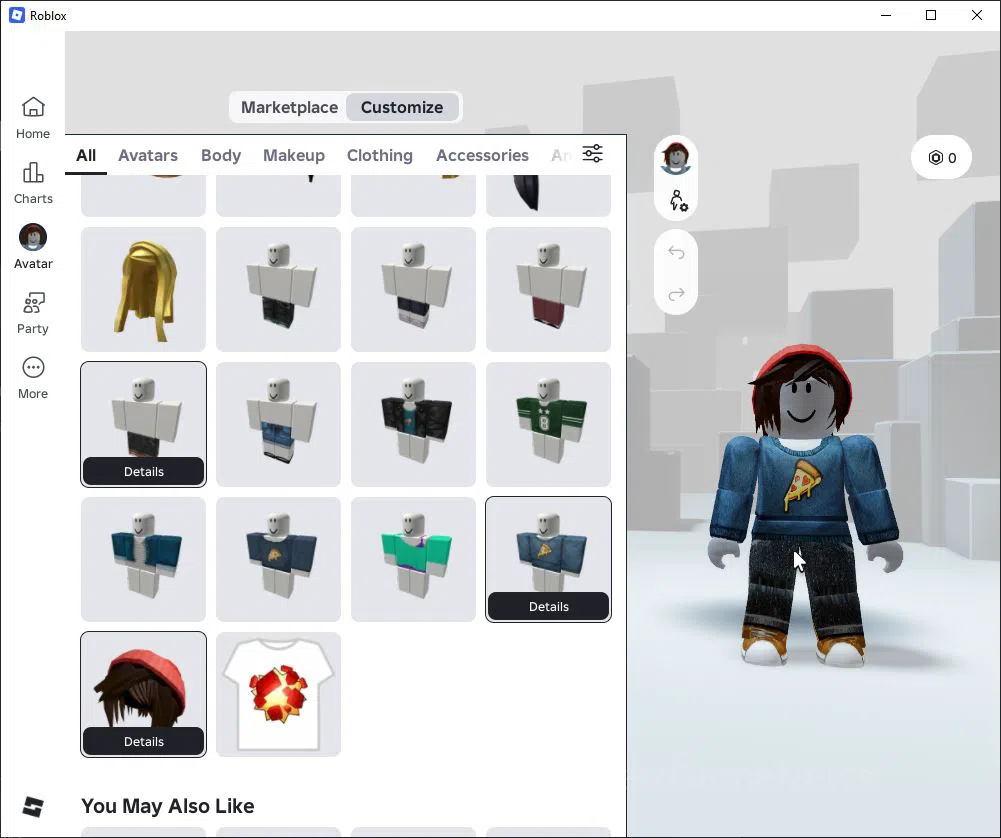Image resolution: width=1001 pixels, height=838 pixels.
Task: Click the avatar headshot icon beside the preview
Action: pyautogui.click(x=675, y=157)
